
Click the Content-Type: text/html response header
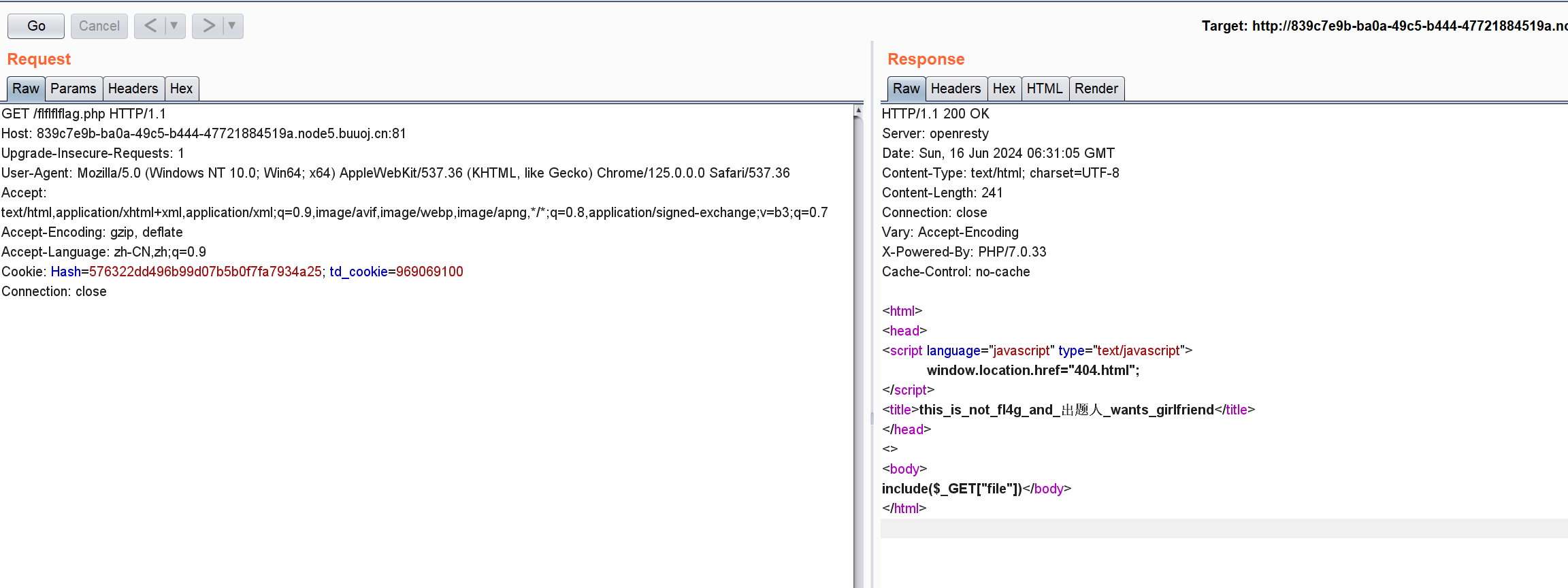click(x=1000, y=173)
